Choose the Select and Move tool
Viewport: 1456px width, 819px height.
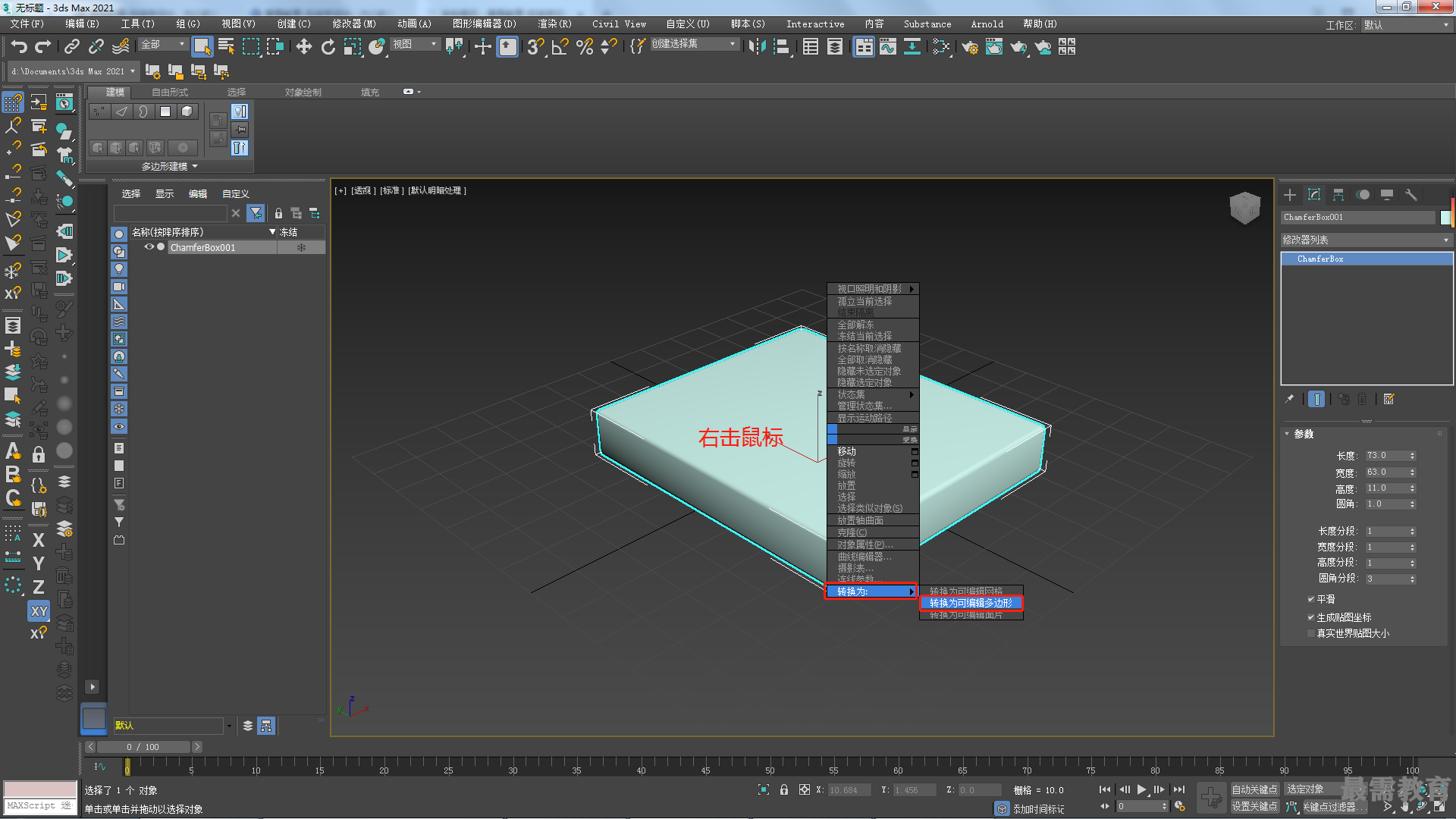coord(304,47)
